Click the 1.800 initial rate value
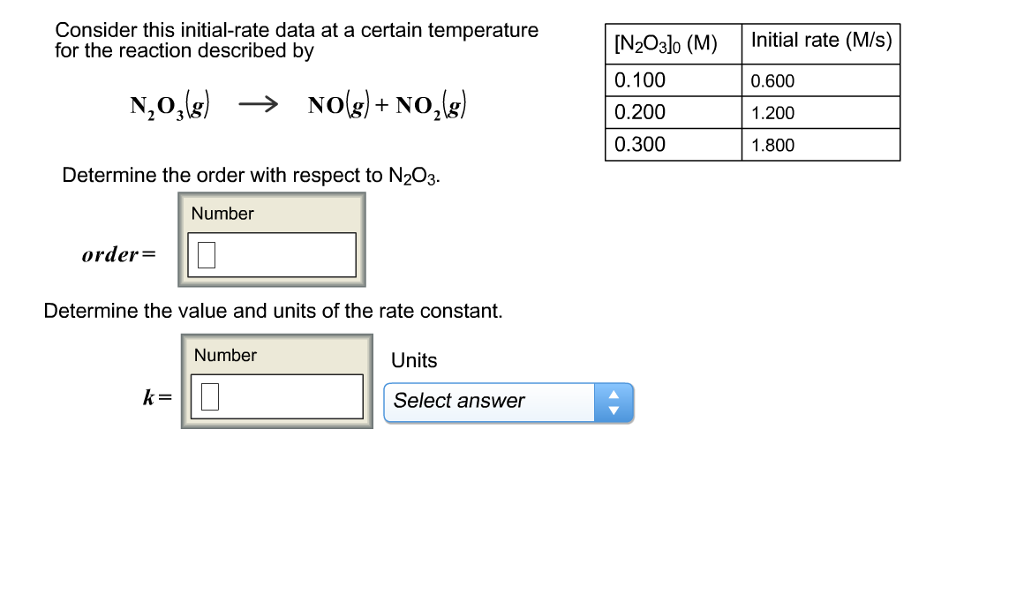This screenshot has height=603, width=1024. tap(773, 145)
